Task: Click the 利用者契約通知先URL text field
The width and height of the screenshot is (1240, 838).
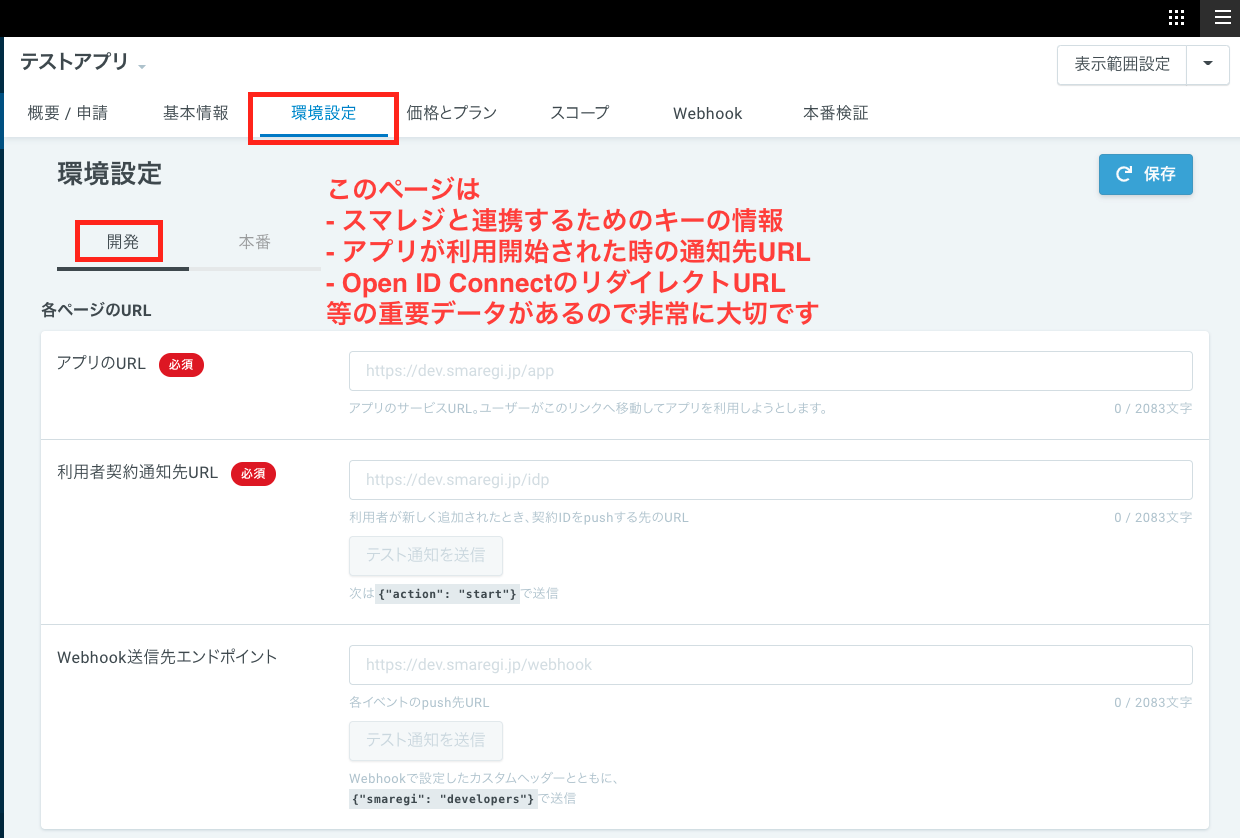Action: click(x=770, y=480)
